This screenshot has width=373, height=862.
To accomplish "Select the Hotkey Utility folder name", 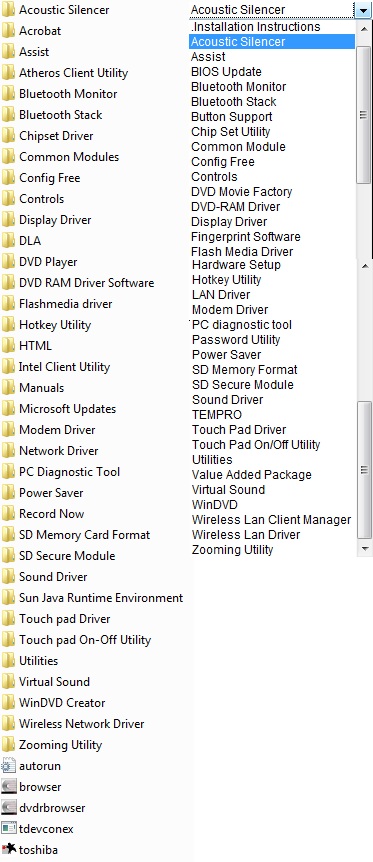I will point(55,325).
